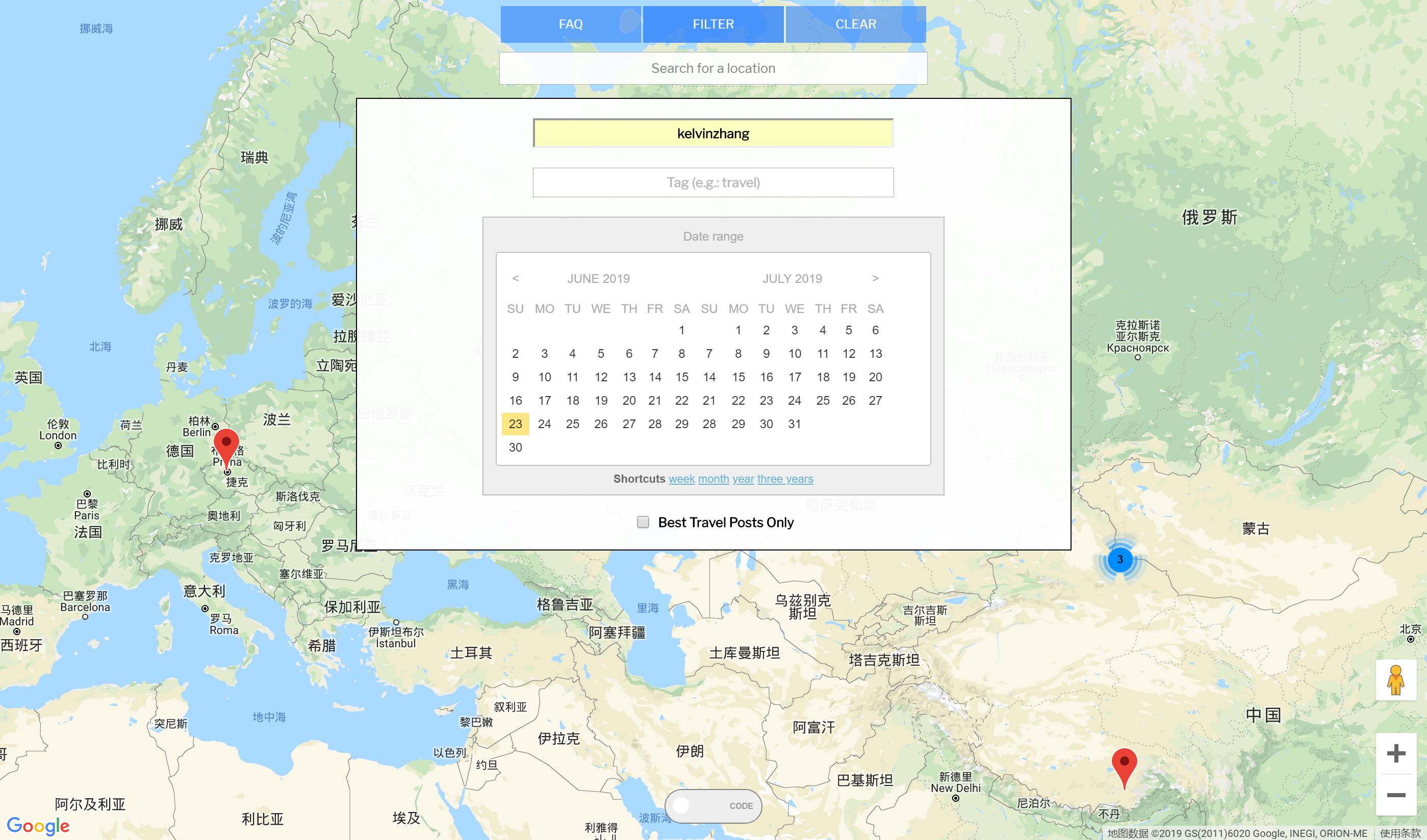Go to the previous month in the calendar
Screen dimensions: 1427x840
point(515,278)
